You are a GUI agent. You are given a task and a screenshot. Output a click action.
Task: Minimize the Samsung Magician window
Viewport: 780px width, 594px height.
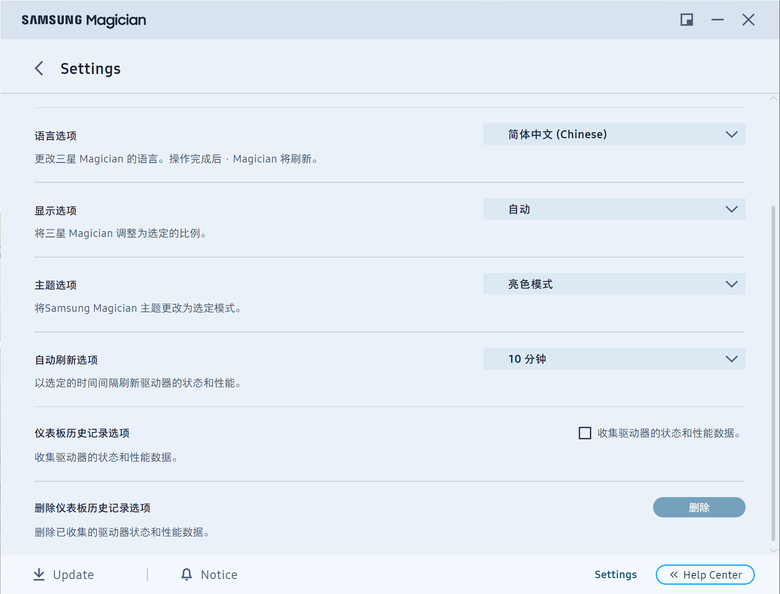point(717,20)
